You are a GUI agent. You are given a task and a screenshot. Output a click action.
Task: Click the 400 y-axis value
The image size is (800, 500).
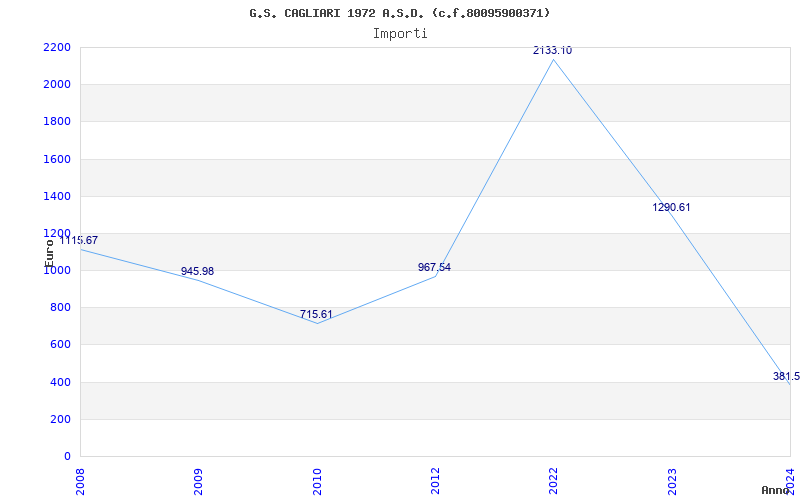61,382
